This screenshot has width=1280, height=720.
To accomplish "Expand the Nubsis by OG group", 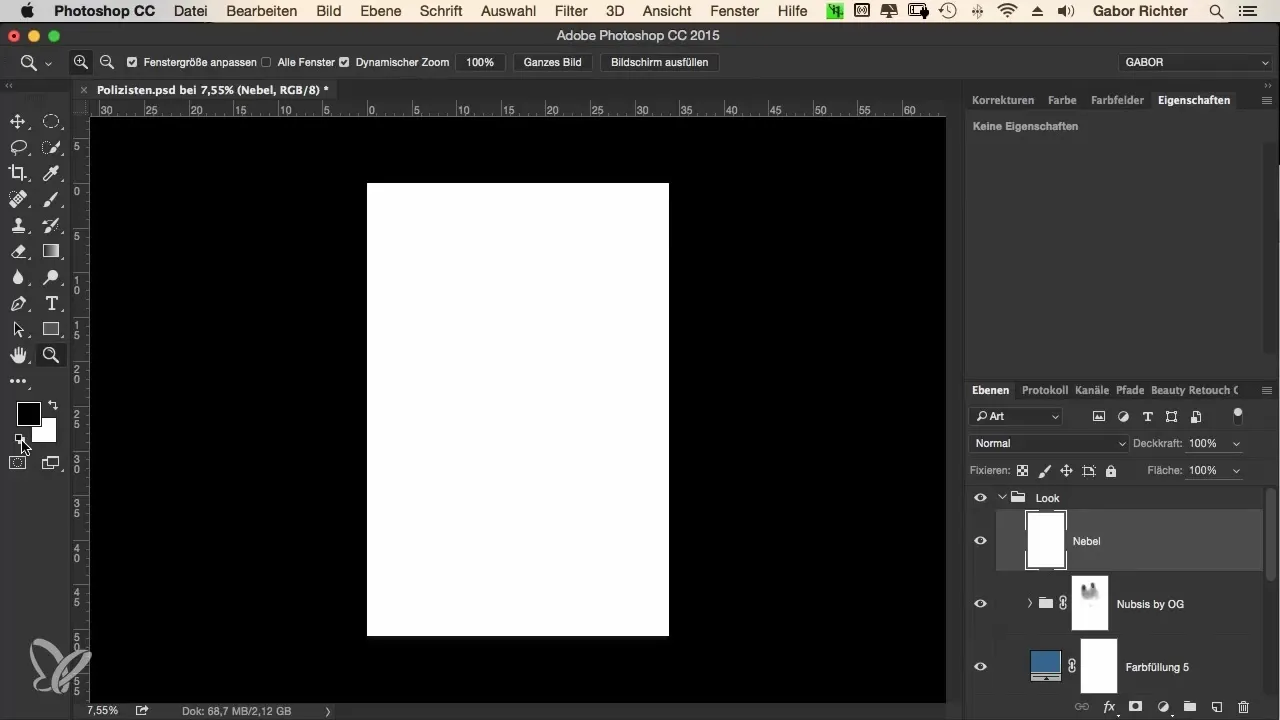I will pyautogui.click(x=1029, y=604).
